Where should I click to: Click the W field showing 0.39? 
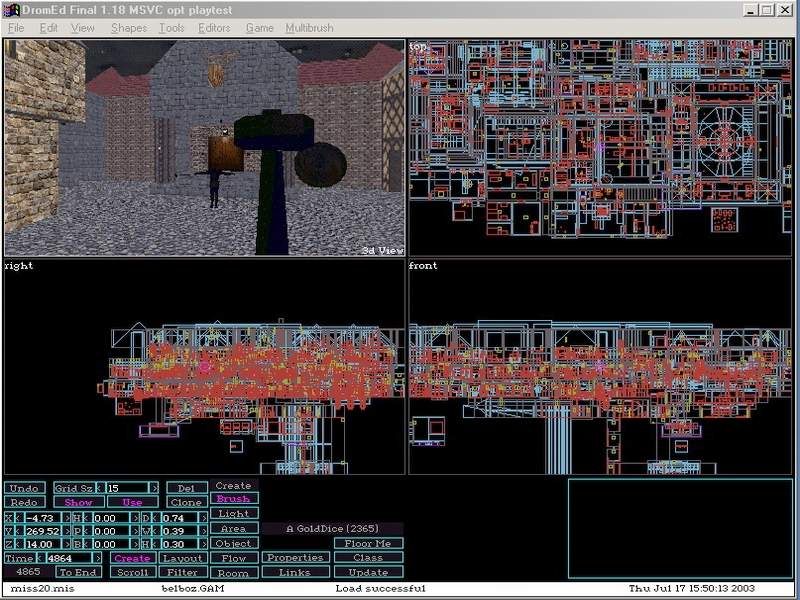click(x=180, y=531)
